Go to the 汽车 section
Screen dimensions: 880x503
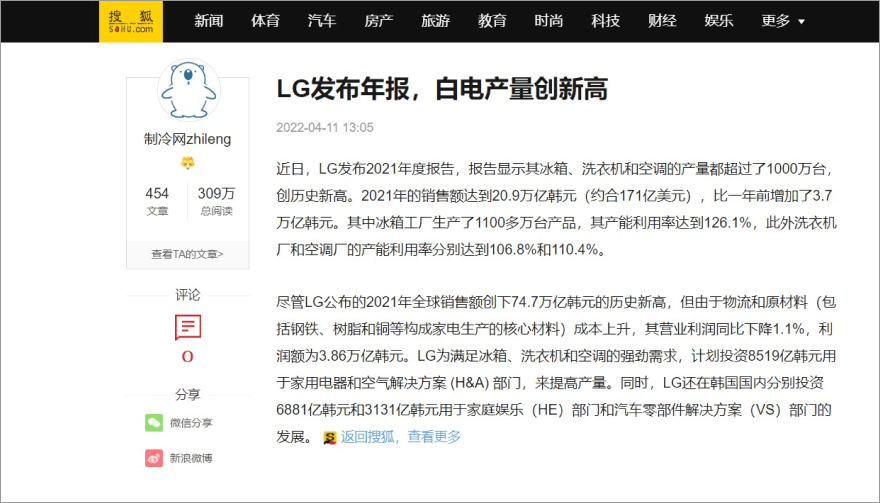tap(322, 21)
